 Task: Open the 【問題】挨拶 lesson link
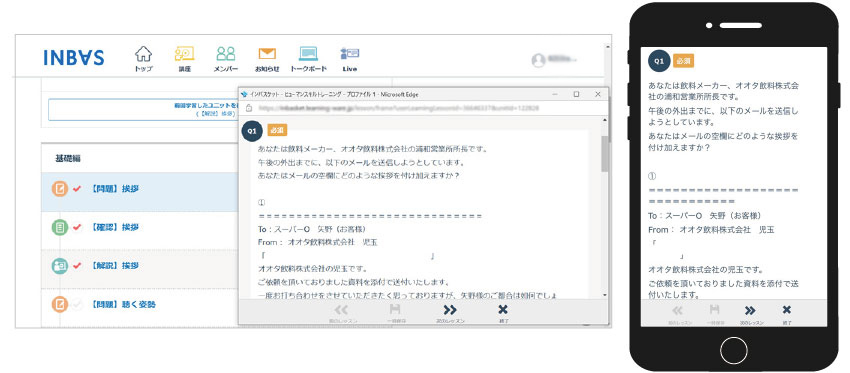pyautogui.click(x=114, y=189)
